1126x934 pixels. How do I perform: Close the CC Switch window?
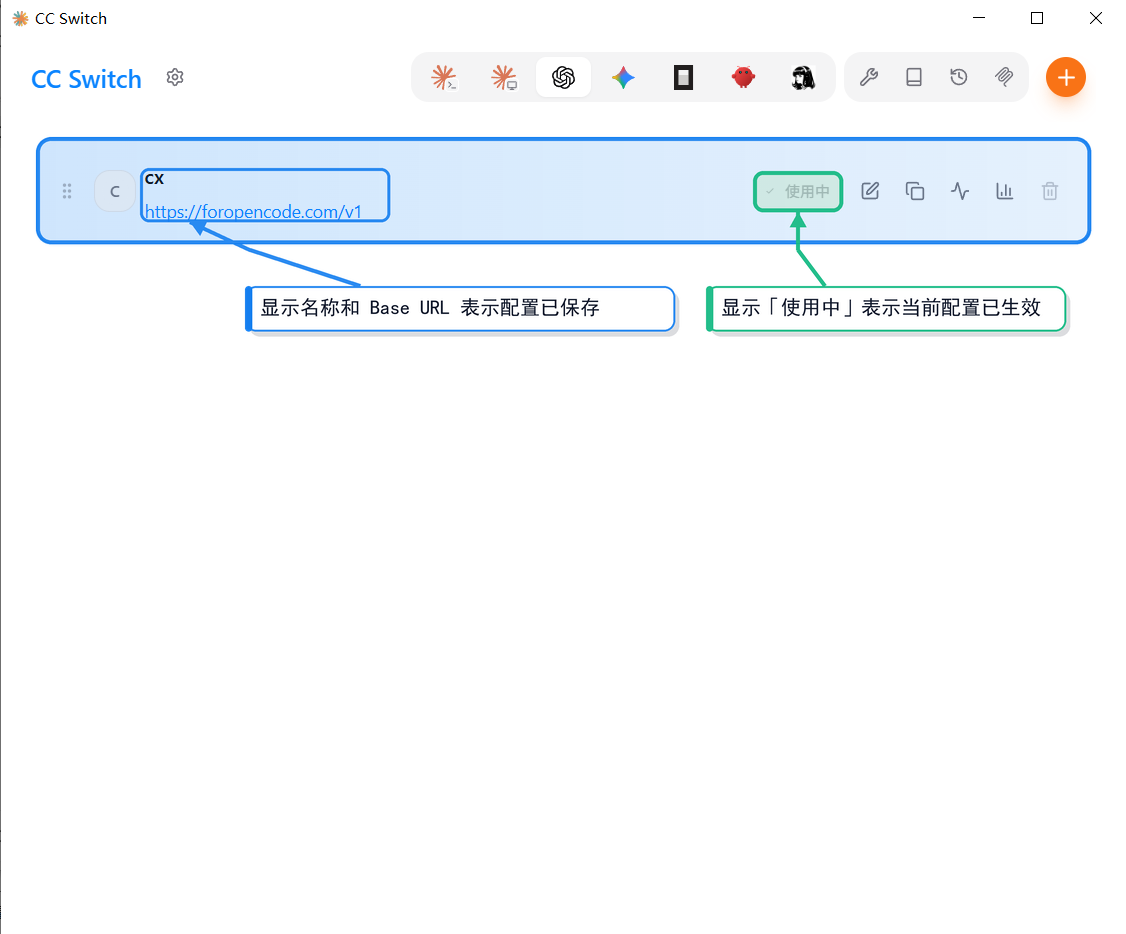(1096, 18)
